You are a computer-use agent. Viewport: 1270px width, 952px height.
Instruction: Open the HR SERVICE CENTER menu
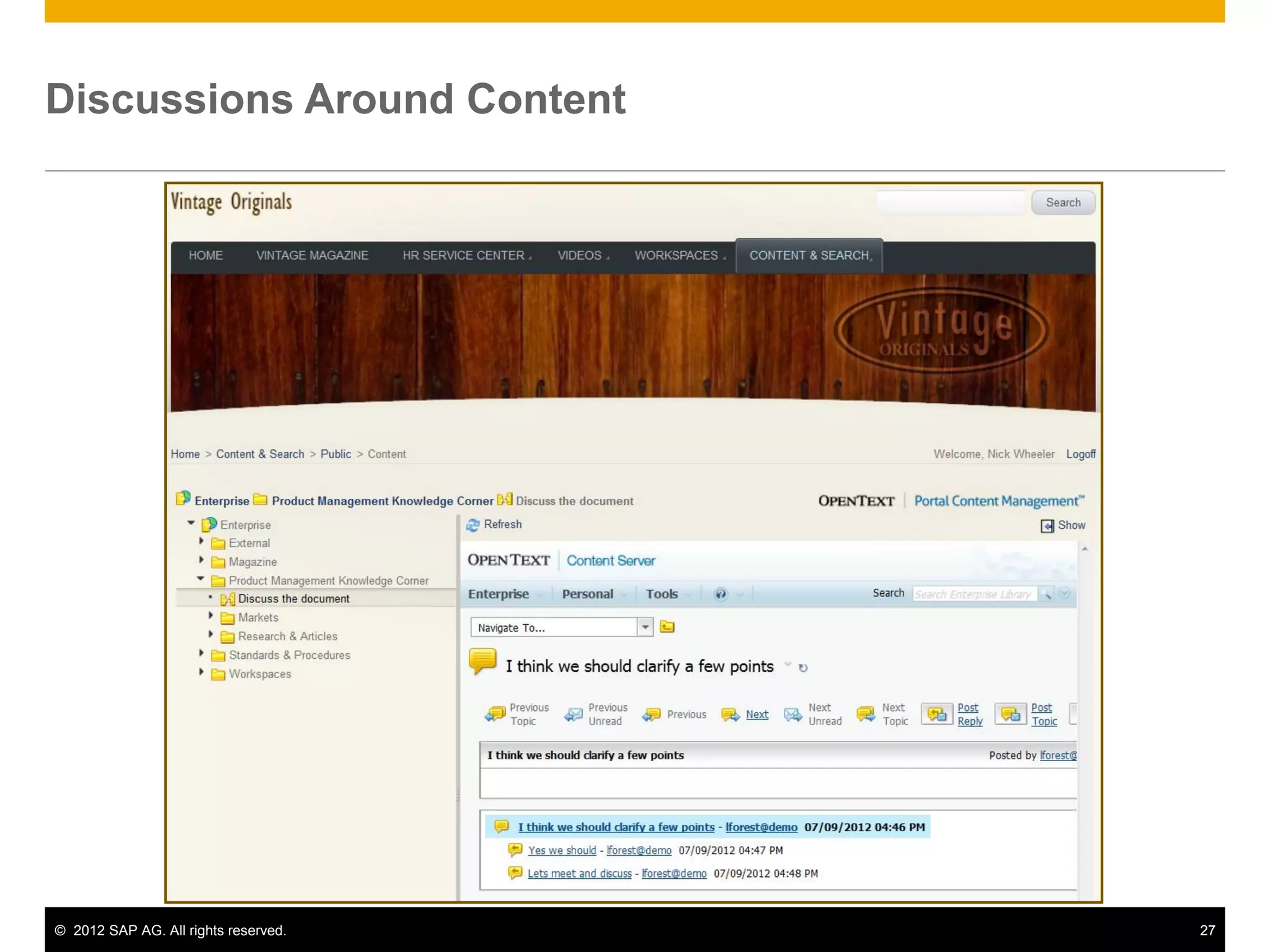[x=467, y=256]
